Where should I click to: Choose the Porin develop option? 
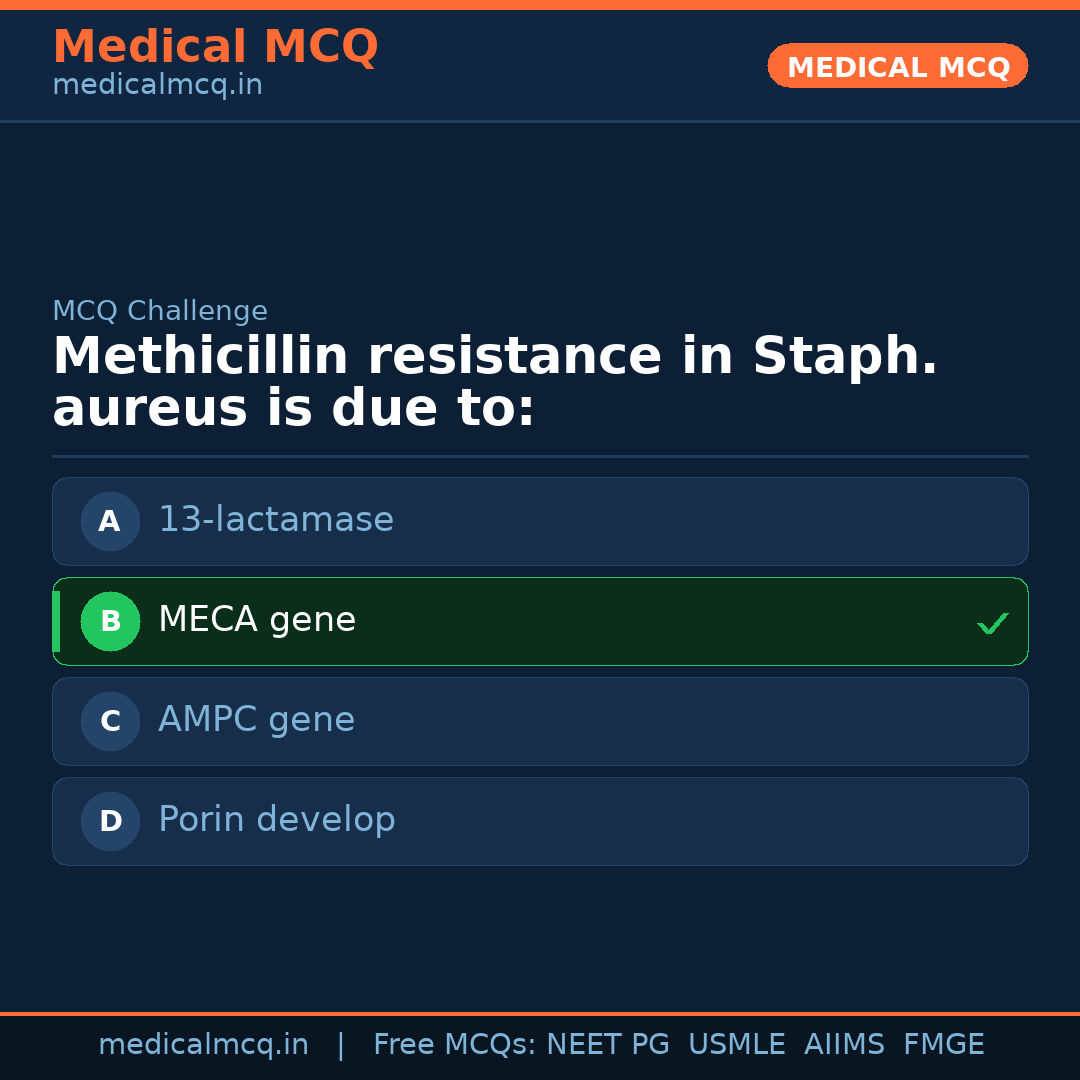tap(277, 820)
